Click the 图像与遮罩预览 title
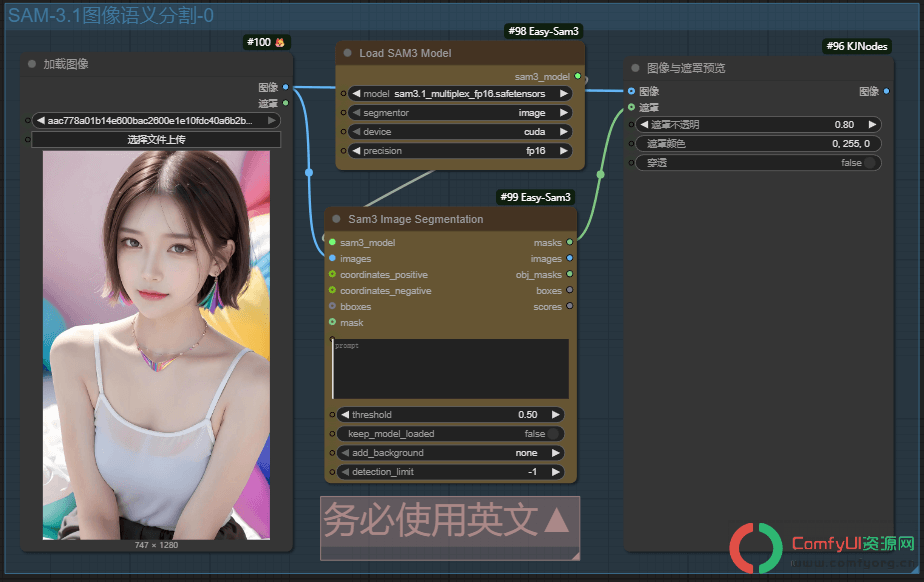This screenshot has width=924, height=582. coord(686,68)
